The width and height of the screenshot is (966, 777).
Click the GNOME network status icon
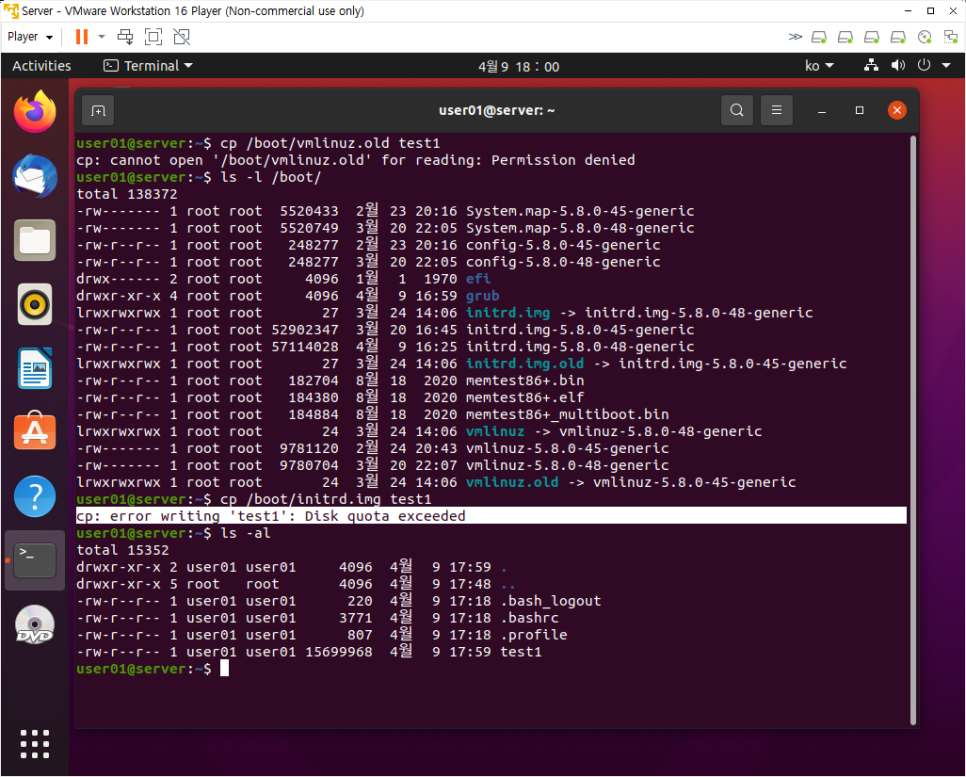pos(871,65)
